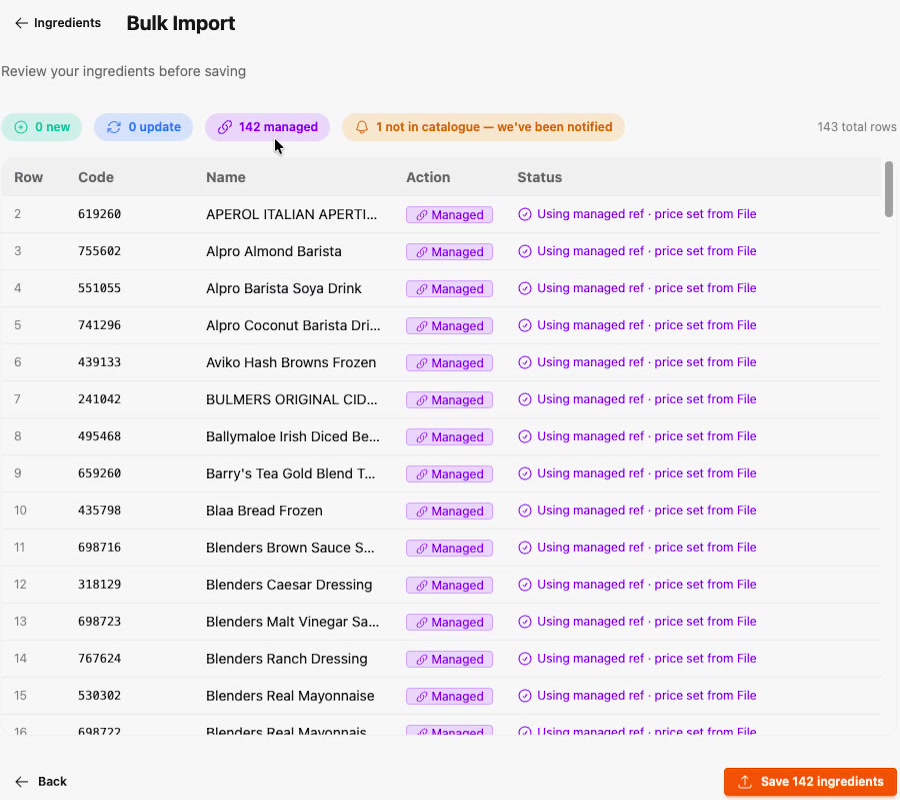The image size is (900, 800).
Task: Click the Row column header
Action: pos(29,177)
